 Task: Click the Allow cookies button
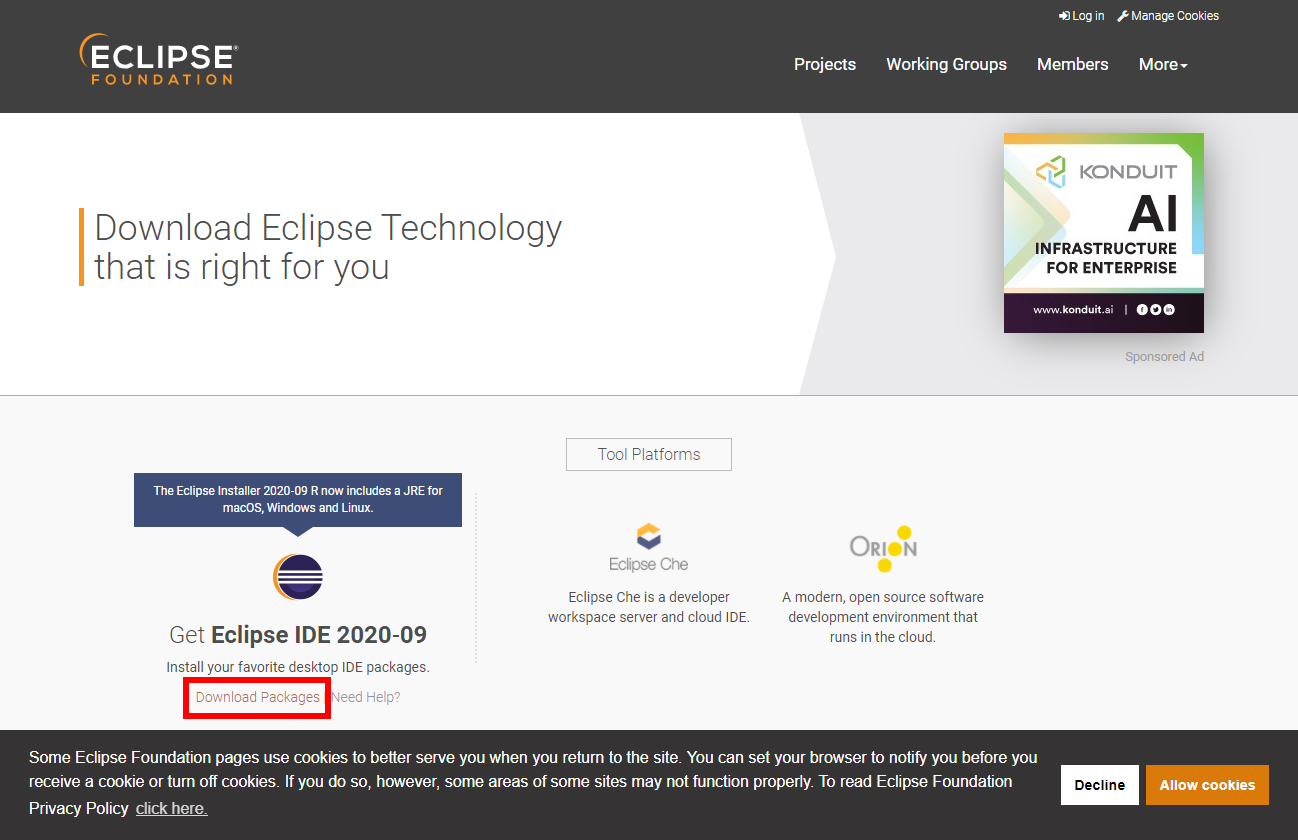click(1207, 785)
